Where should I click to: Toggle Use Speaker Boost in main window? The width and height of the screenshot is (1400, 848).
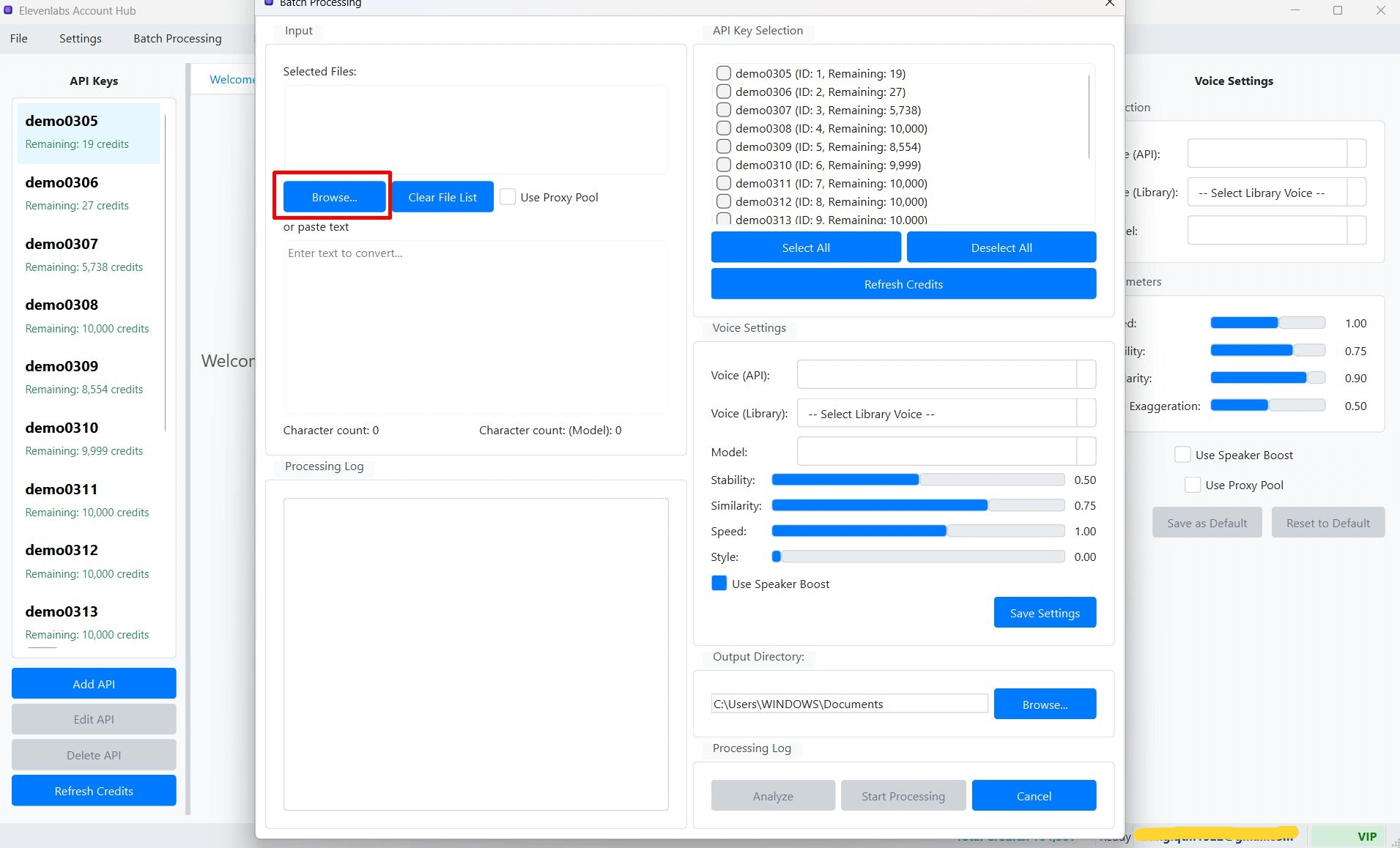[1182, 455]
